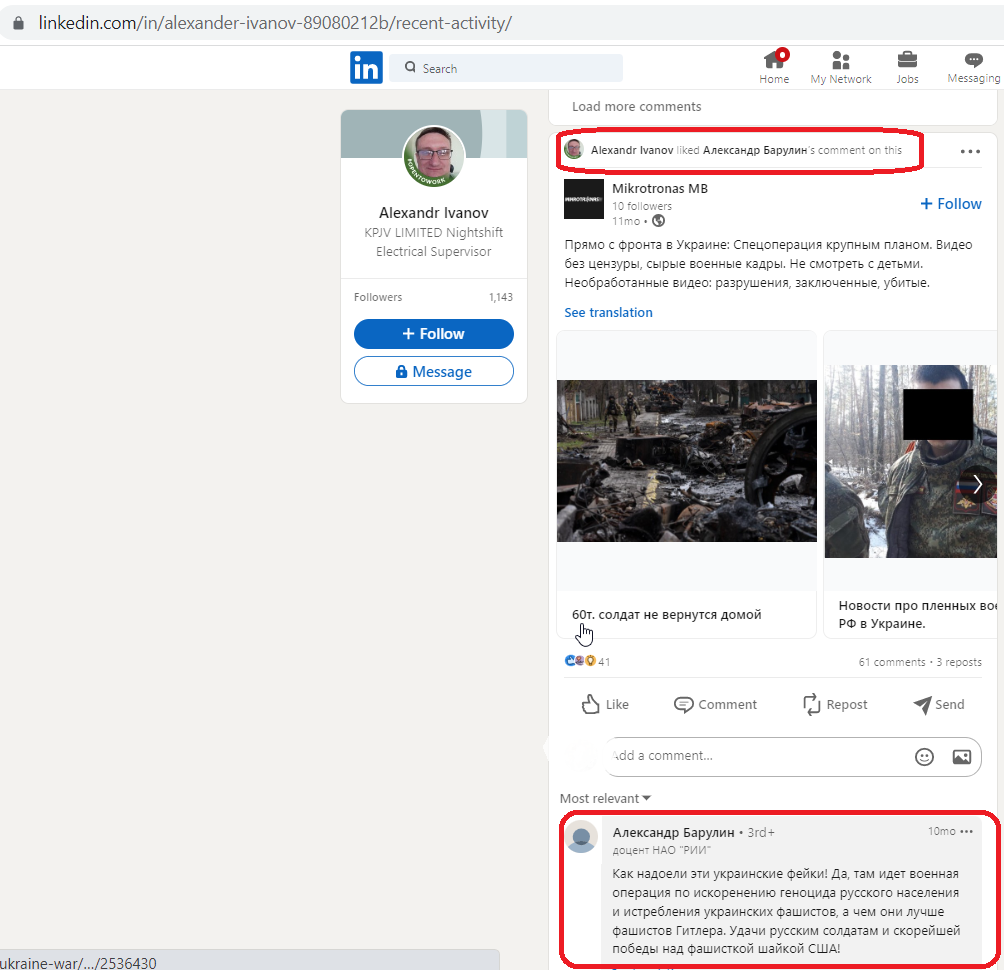Open the 61 comments link

(891, 662)
